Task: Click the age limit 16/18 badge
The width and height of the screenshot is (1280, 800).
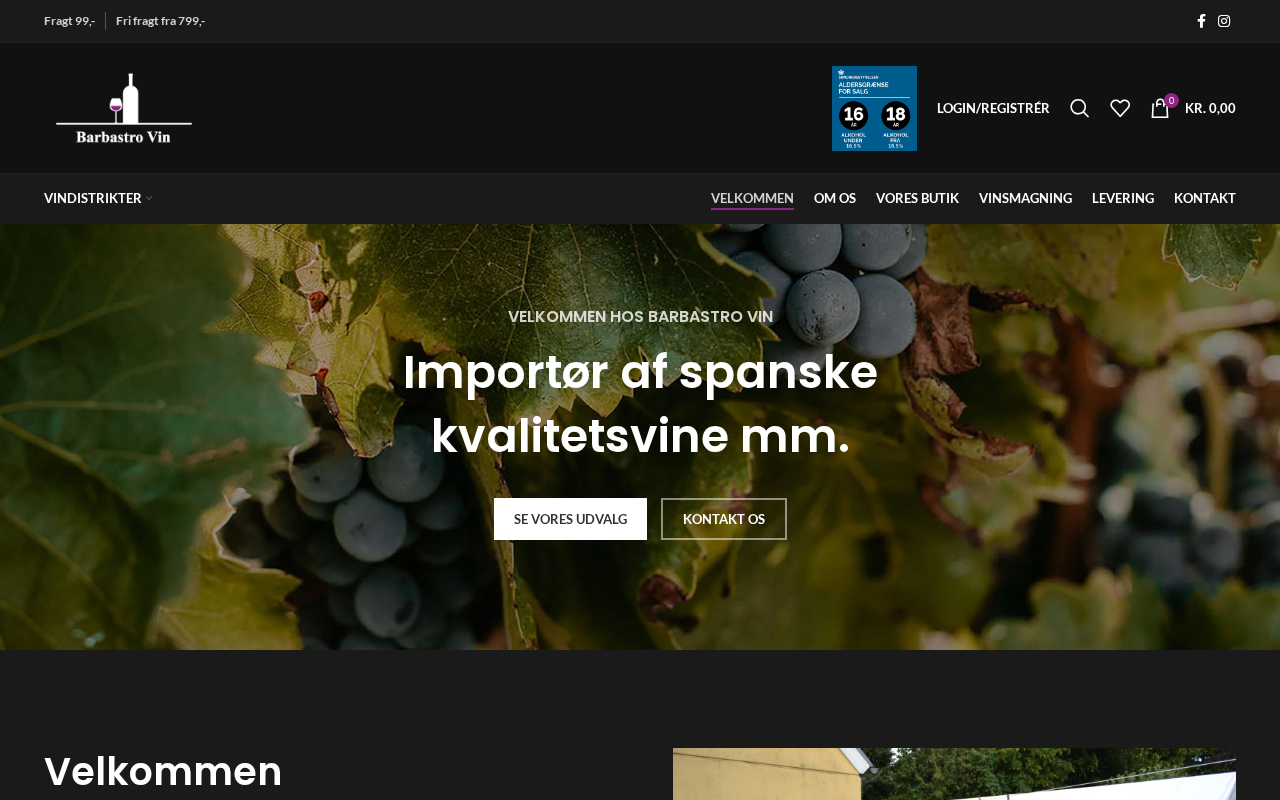Action: tap(874, 108)
